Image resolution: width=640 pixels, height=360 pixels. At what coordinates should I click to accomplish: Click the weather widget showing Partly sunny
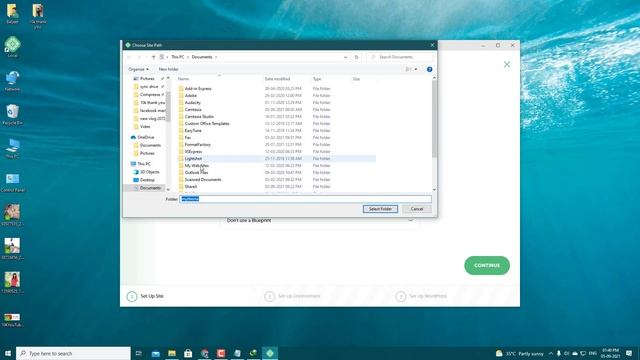(520, 353)
